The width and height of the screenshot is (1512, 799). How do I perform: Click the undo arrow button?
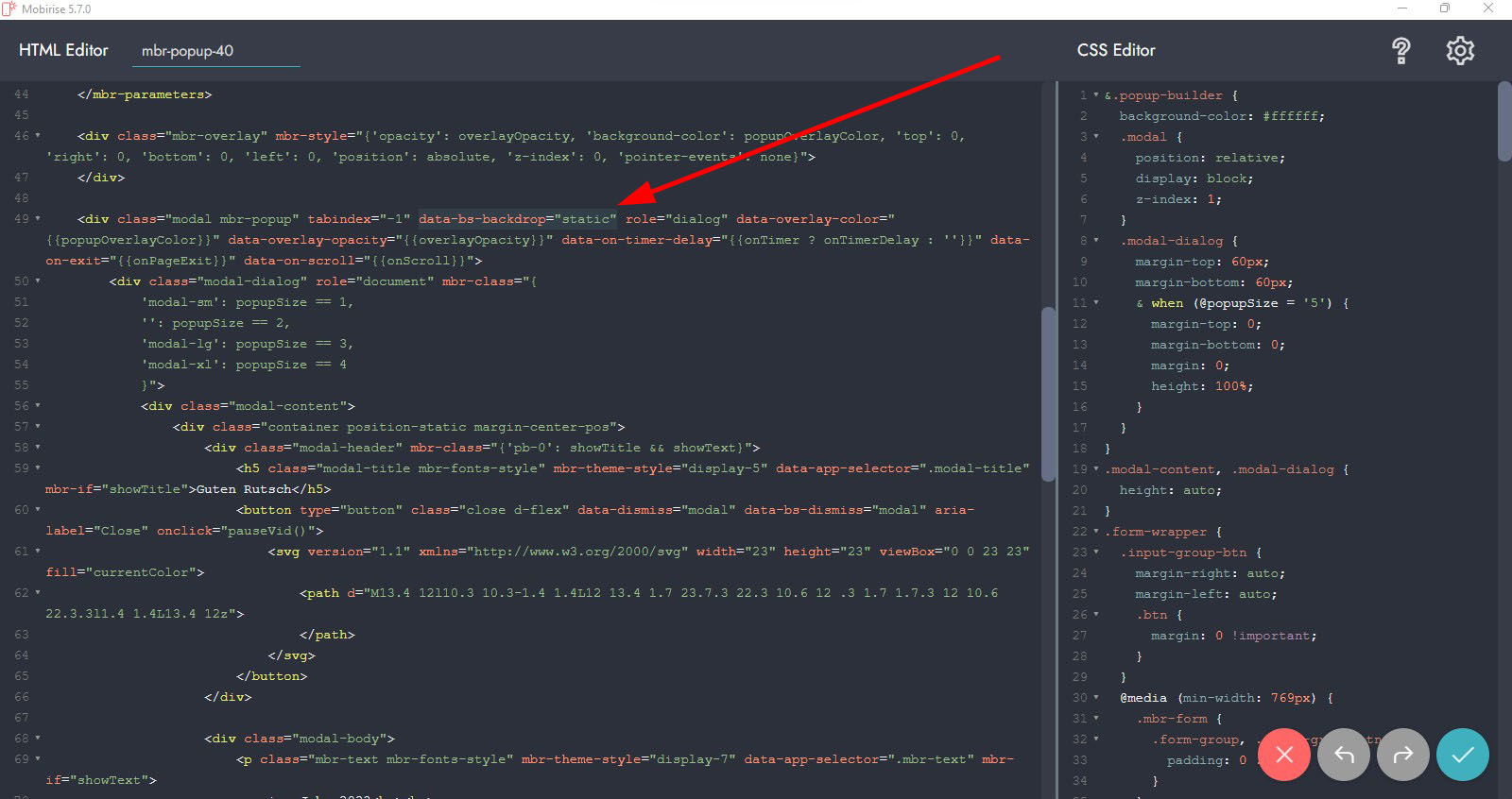coord(1344,755)
